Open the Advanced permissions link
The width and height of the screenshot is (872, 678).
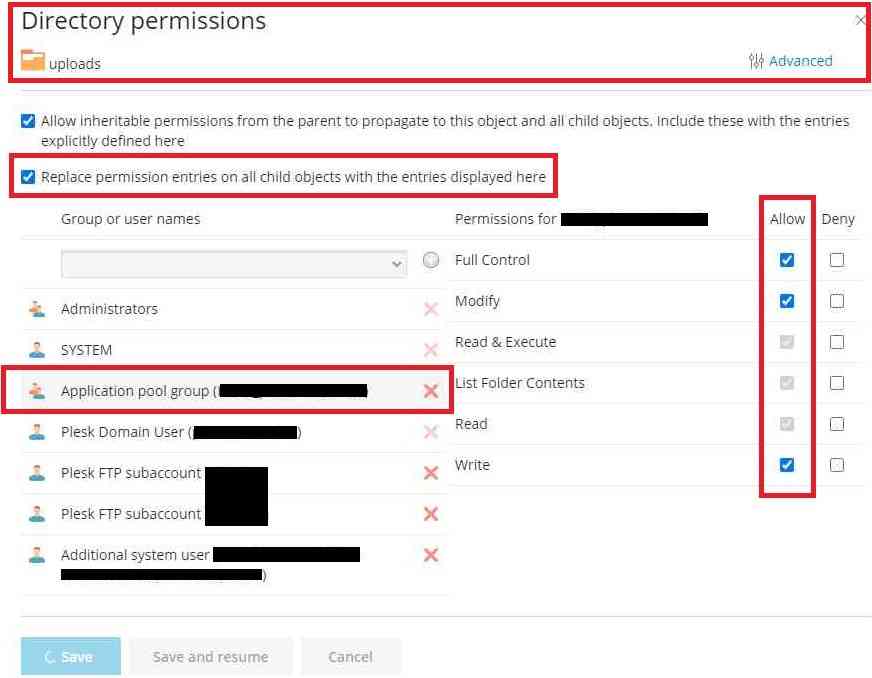coord(800,61)
